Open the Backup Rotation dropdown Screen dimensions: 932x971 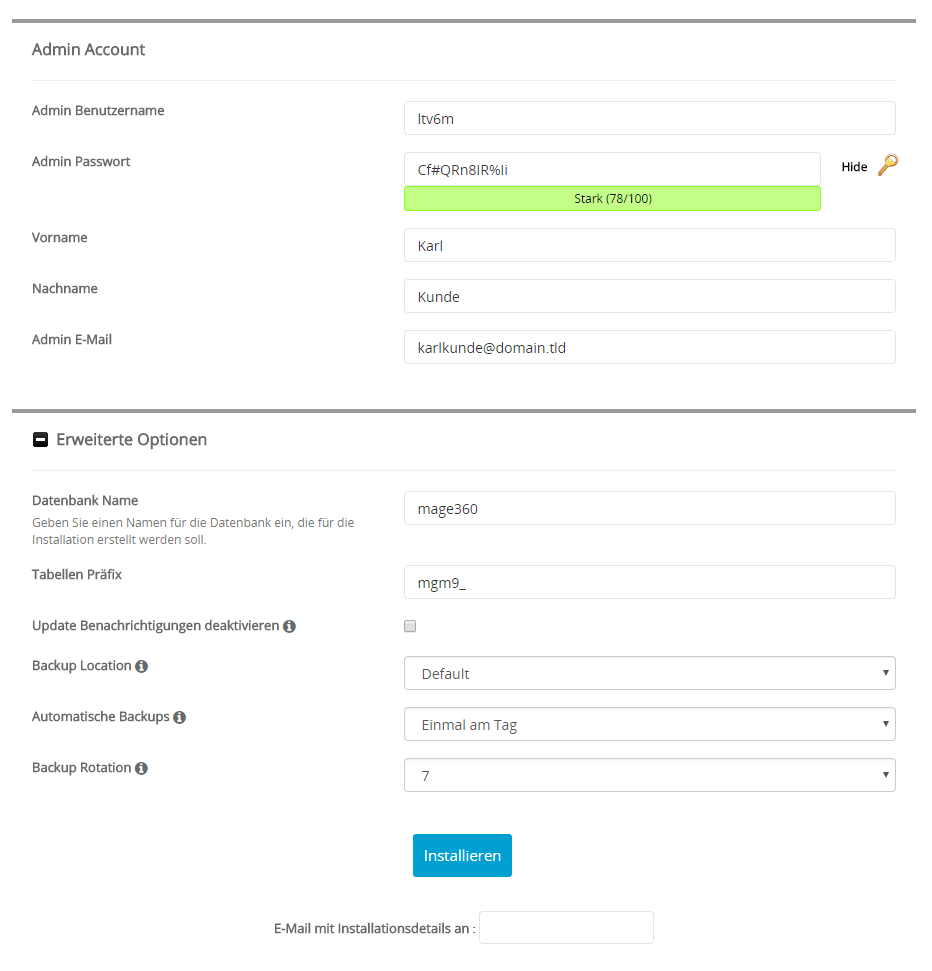click(650, 775)
